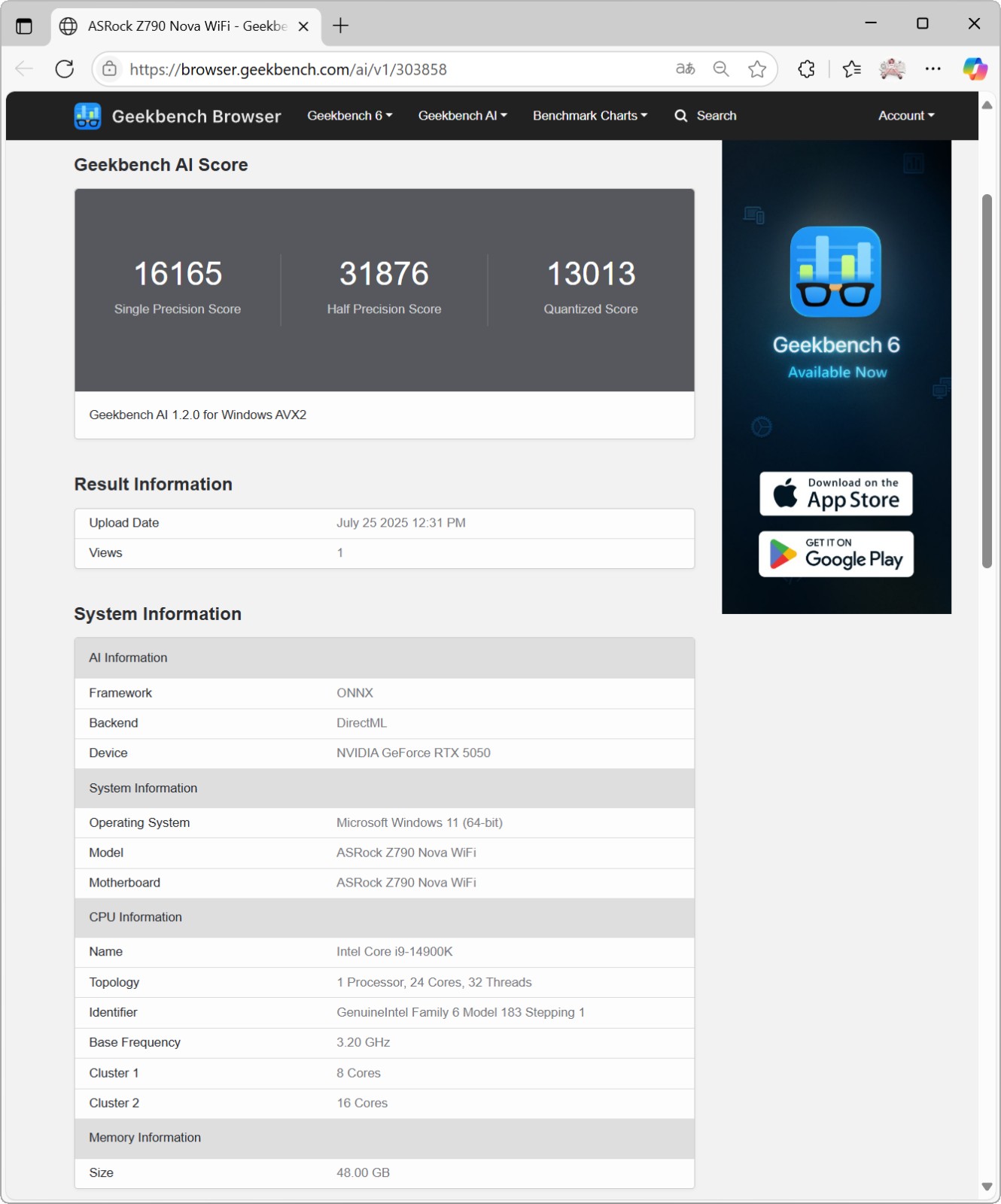The image size is (1001, 1204).
Task: Click the CPU Information section header
Action: [385, 918]
